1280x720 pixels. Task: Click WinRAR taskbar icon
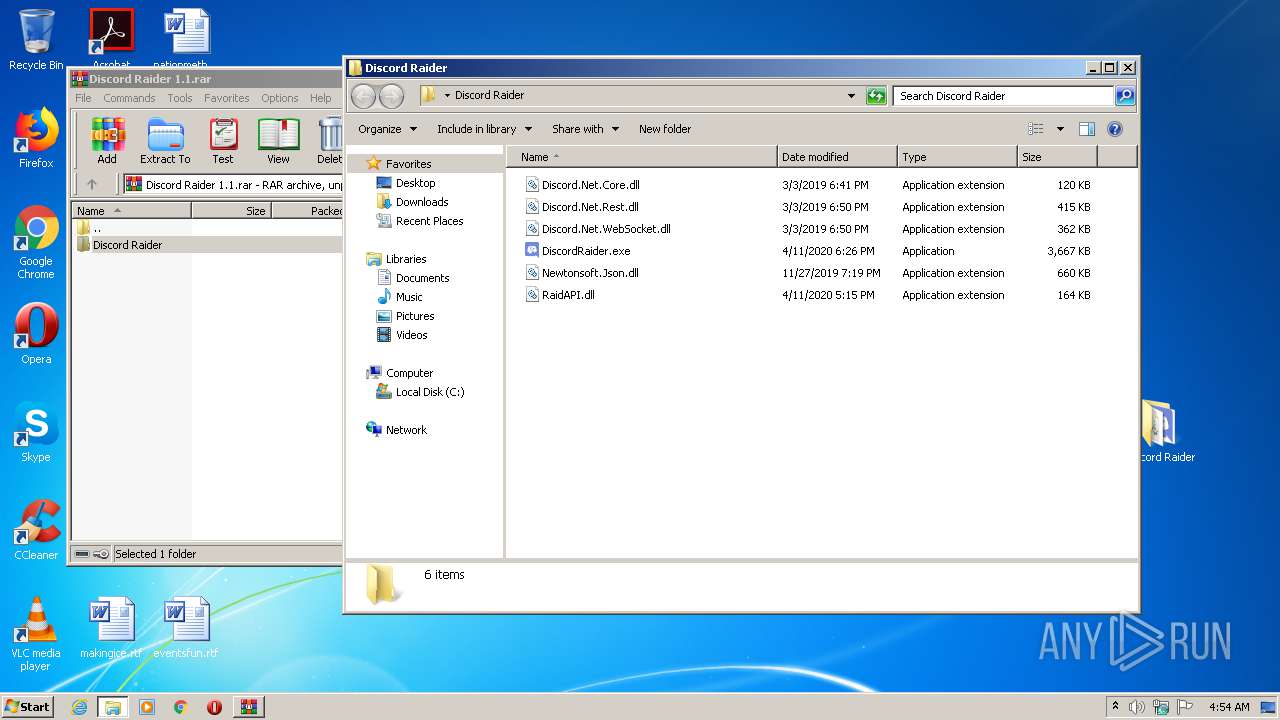click(x=248, y=706)
